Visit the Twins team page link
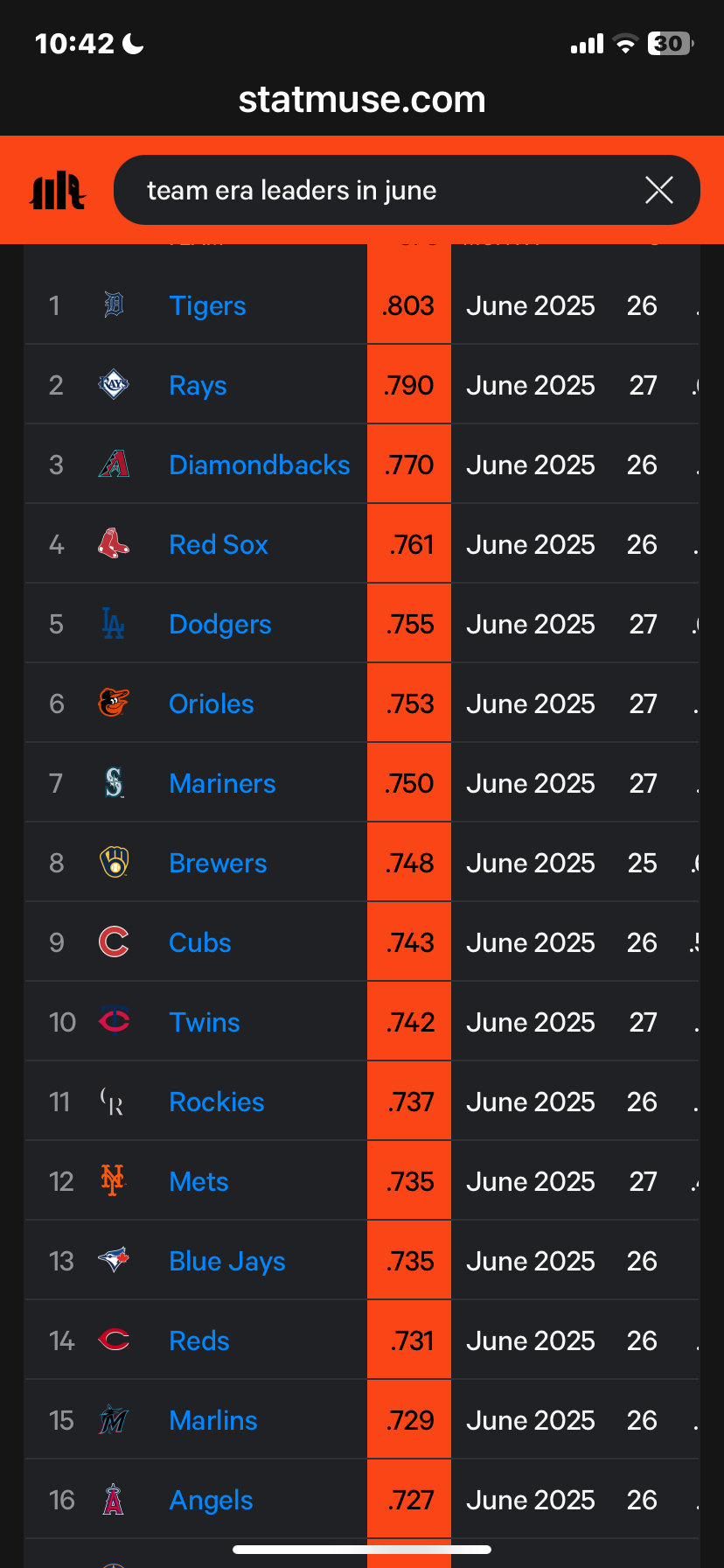The height and width of the screenshot is (1568, 724). (205, 1022)
